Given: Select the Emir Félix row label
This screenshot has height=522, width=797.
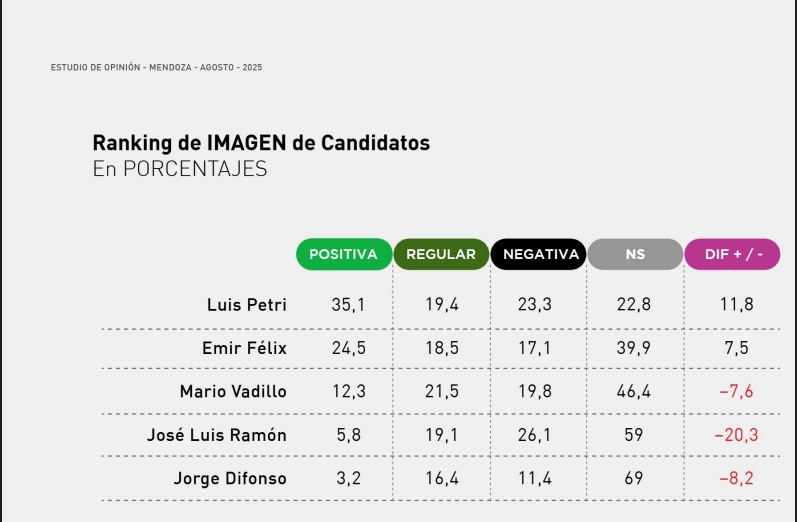Looking at the screenshot, I should tap(244, 348).
